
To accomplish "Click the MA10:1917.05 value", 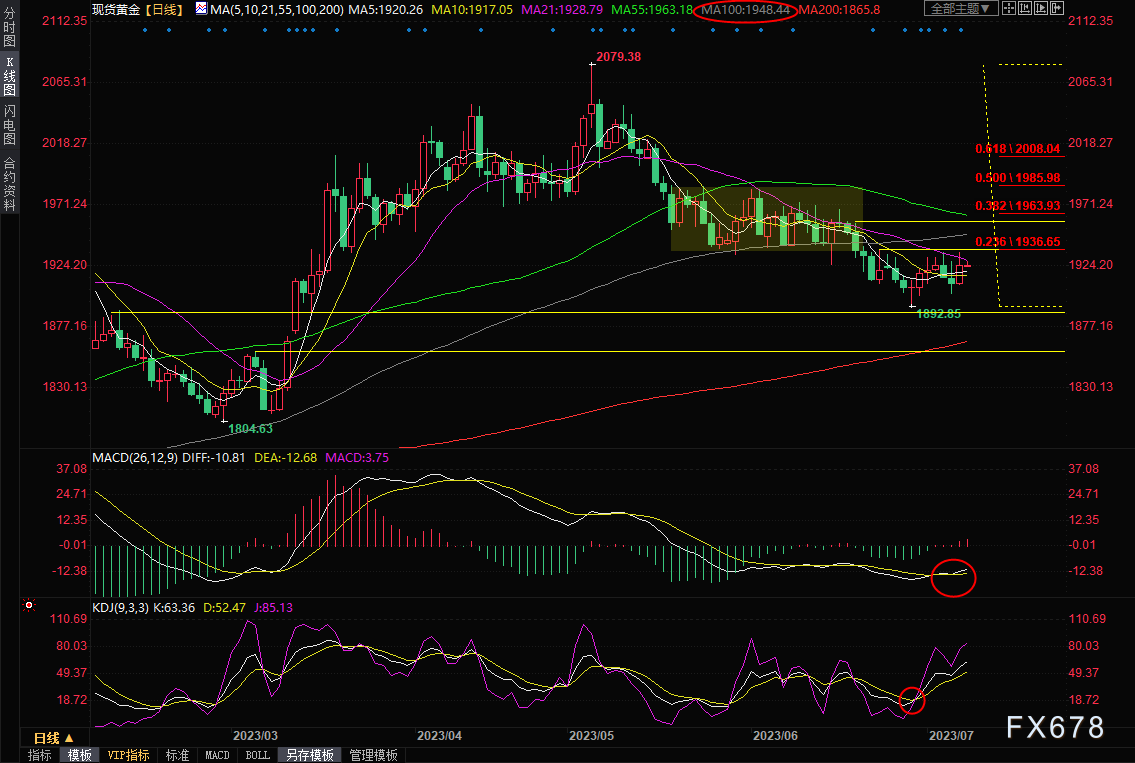I will (x=472, y=9).
